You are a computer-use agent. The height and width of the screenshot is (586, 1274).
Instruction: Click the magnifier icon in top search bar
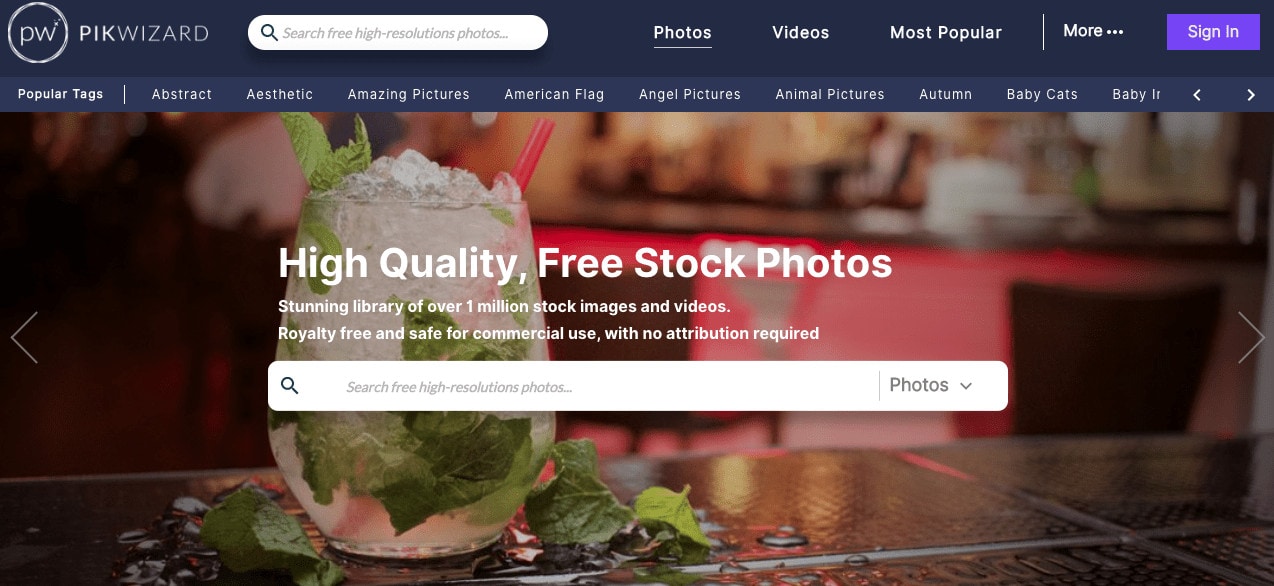(x=268, y=33)
